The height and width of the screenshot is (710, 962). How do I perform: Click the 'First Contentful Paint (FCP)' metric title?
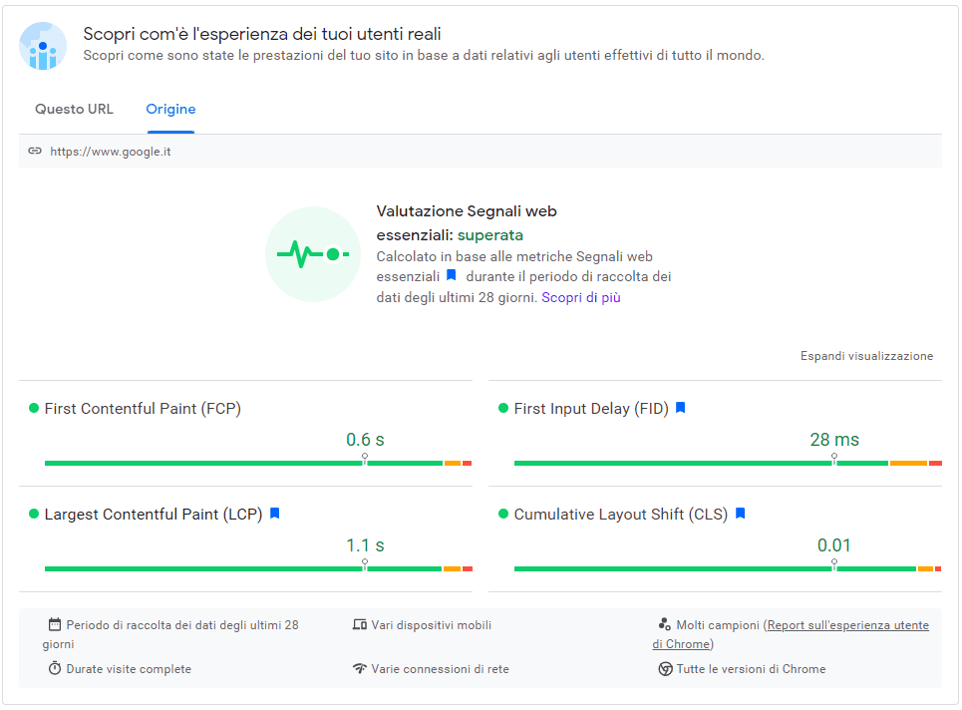(x=143, y=409)
